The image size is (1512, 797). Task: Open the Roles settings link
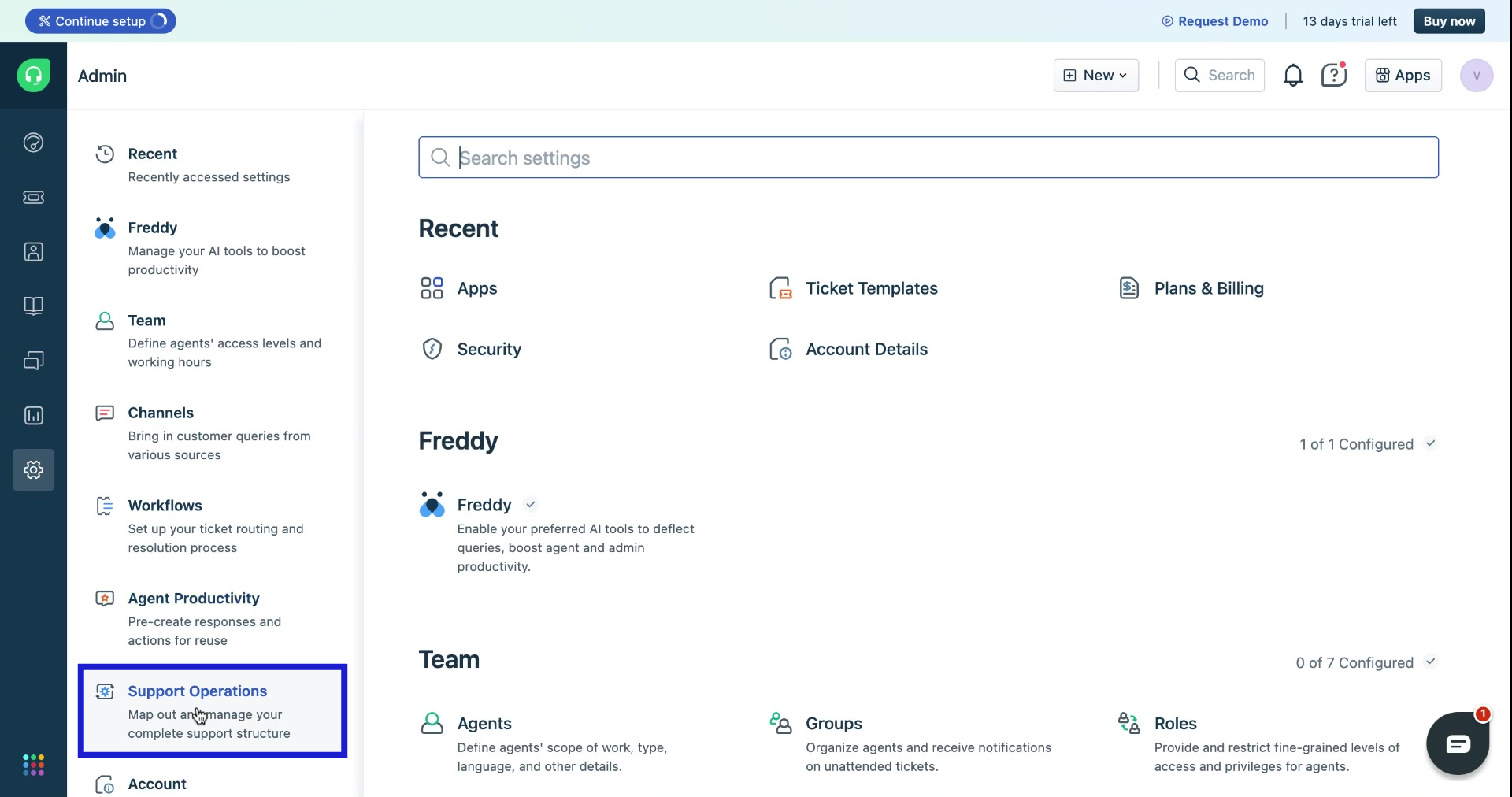(x=1176, y=723)
